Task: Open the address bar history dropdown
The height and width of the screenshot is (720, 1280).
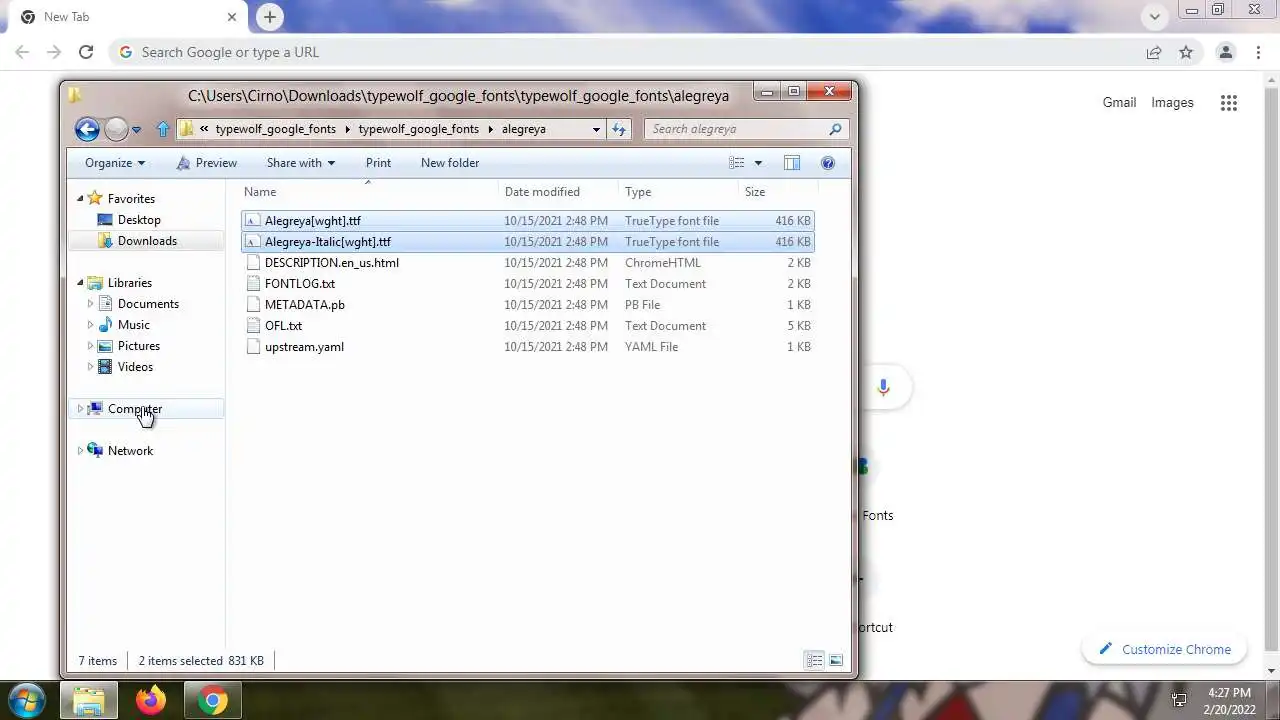Action: tap(596, 129)
